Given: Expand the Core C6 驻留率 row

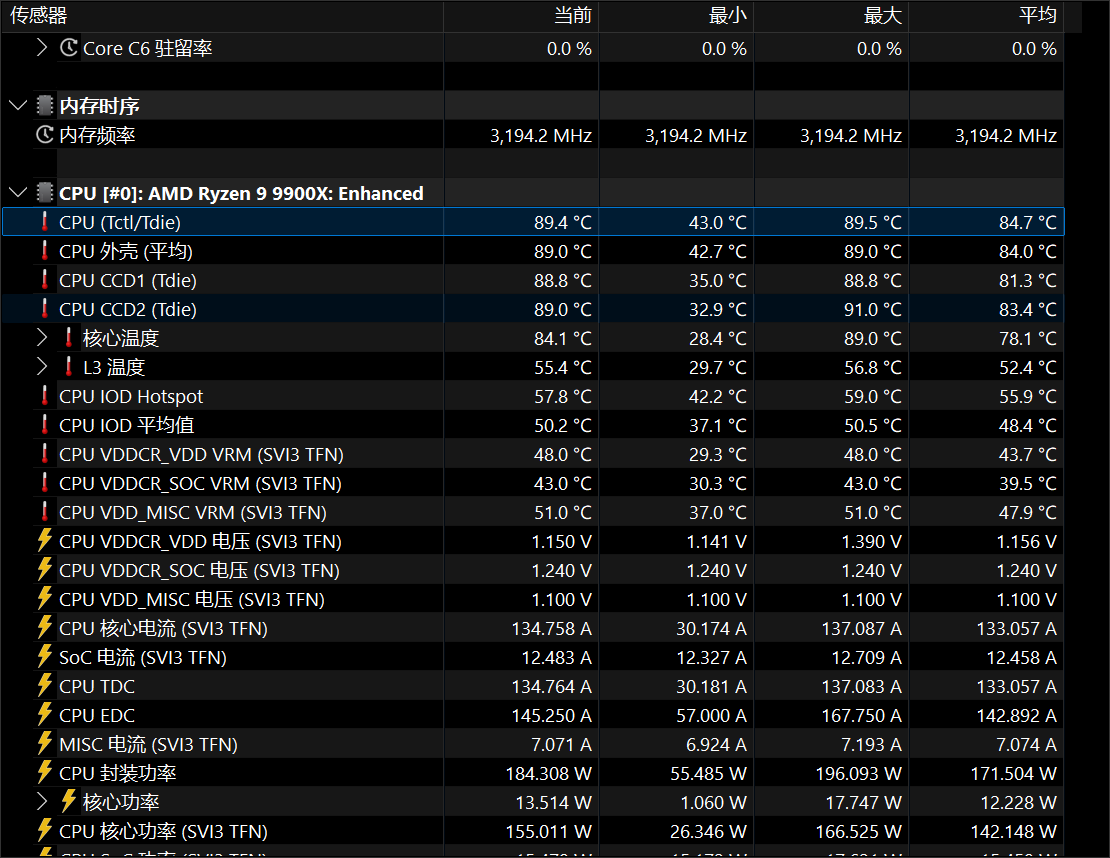Looking at the screenshot, I should click(41, 48).
